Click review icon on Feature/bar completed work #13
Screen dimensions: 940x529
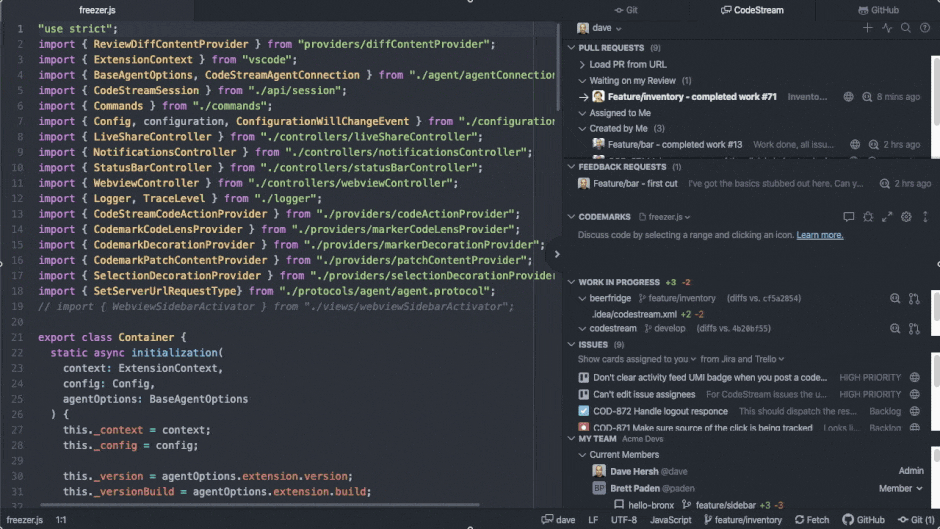coord(873,145)
